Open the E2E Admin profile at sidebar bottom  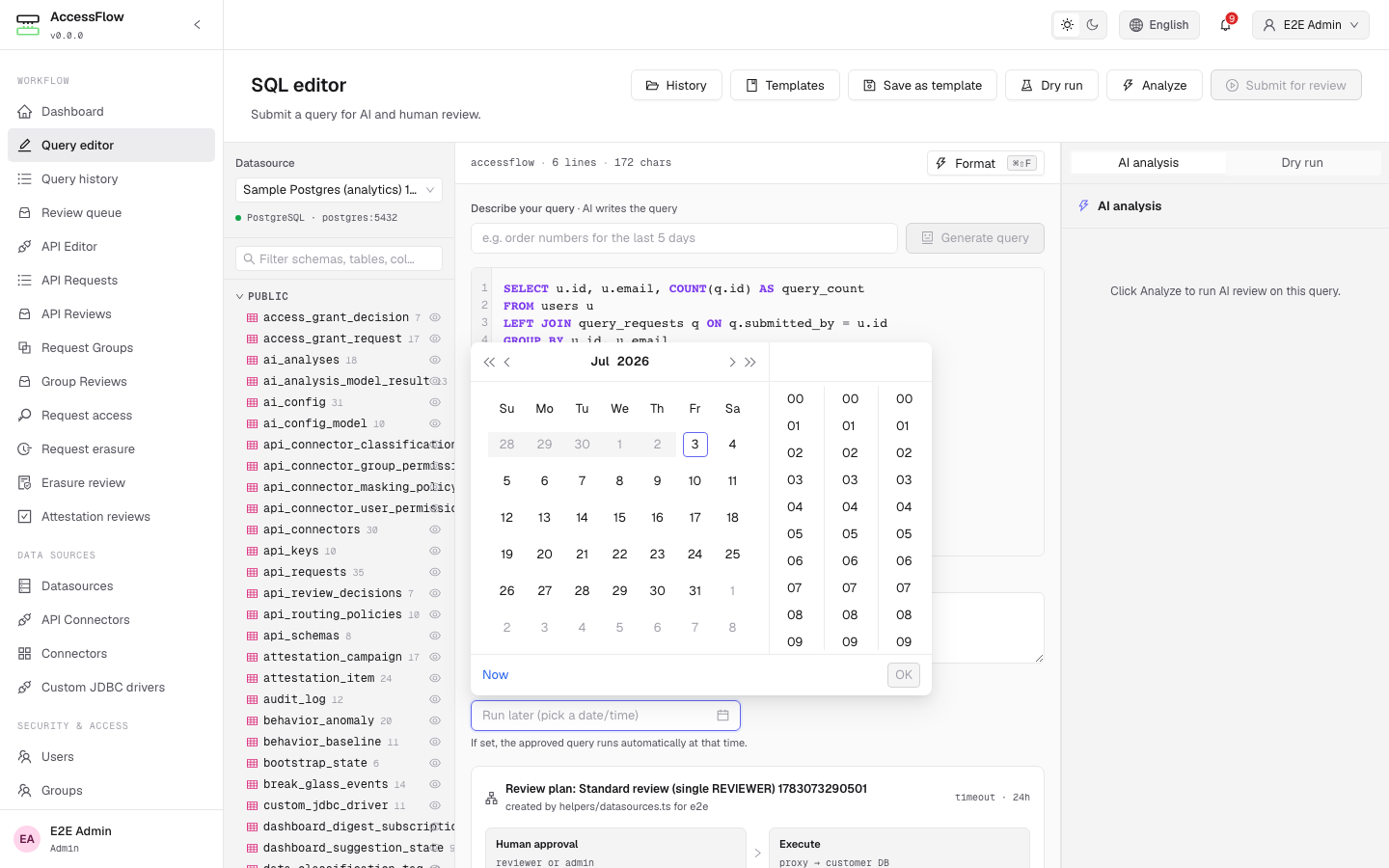pyautogui.click(x=111, y=839)
